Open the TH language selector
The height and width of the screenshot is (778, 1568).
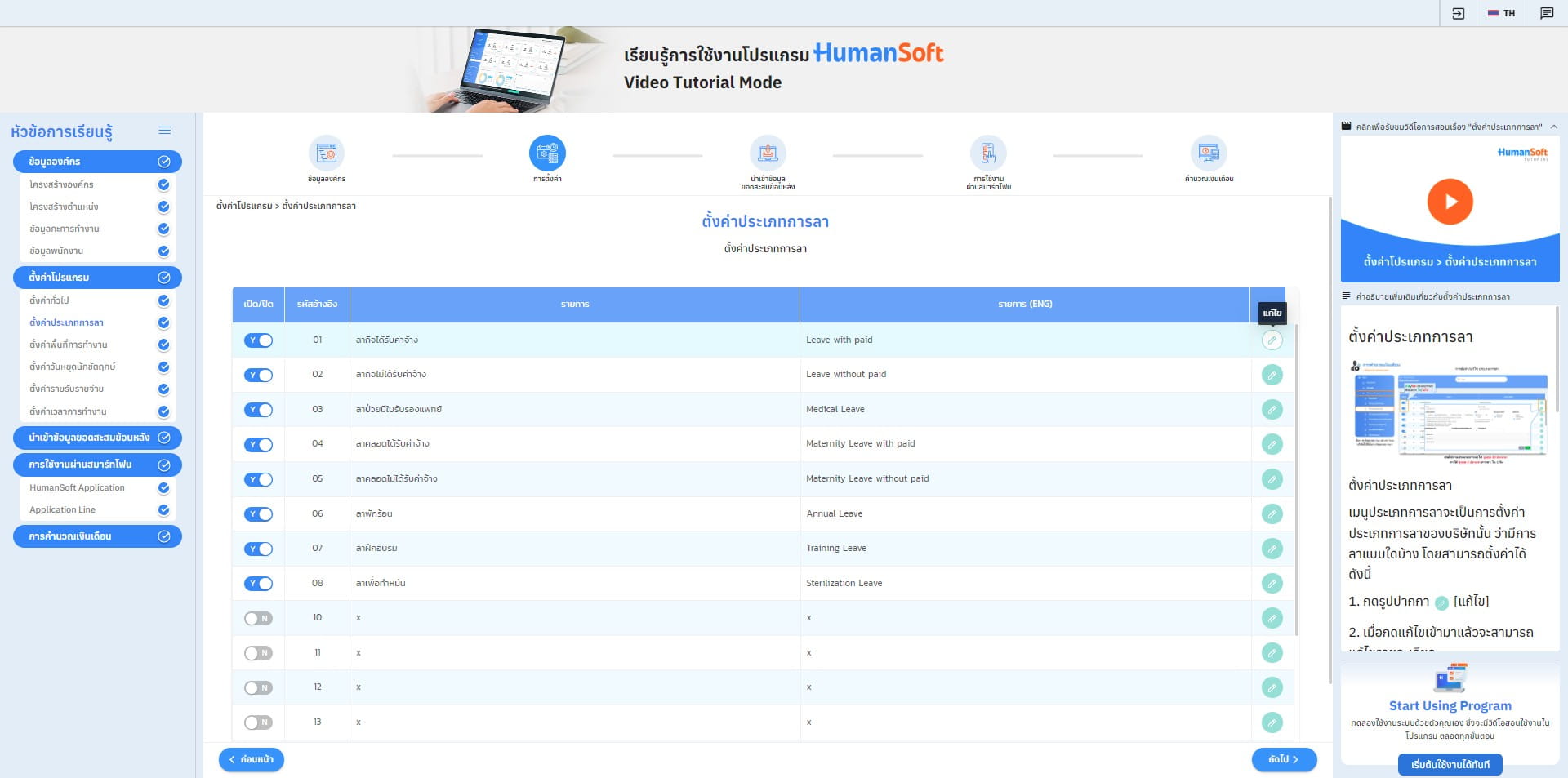coord(1501,13)
